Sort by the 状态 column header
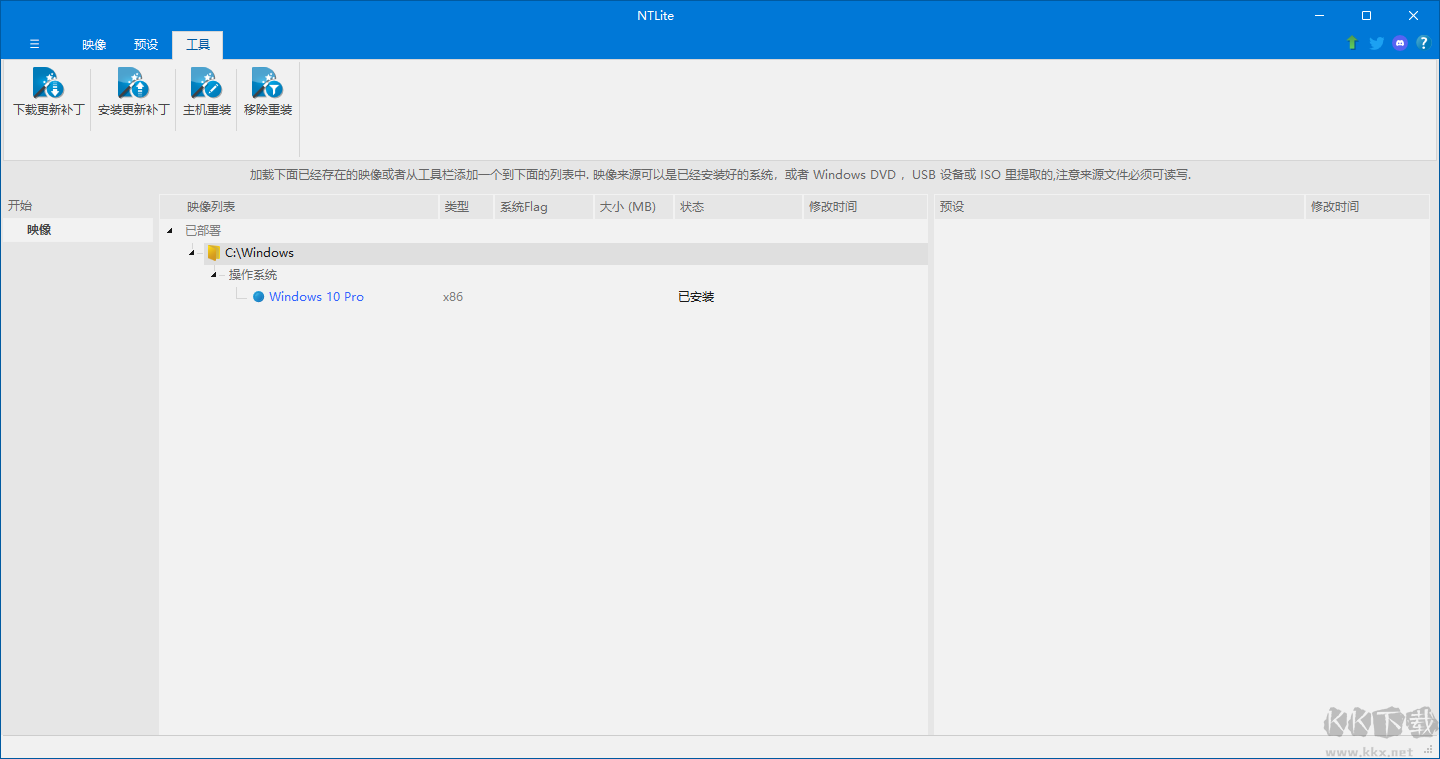 pos(739,207)
